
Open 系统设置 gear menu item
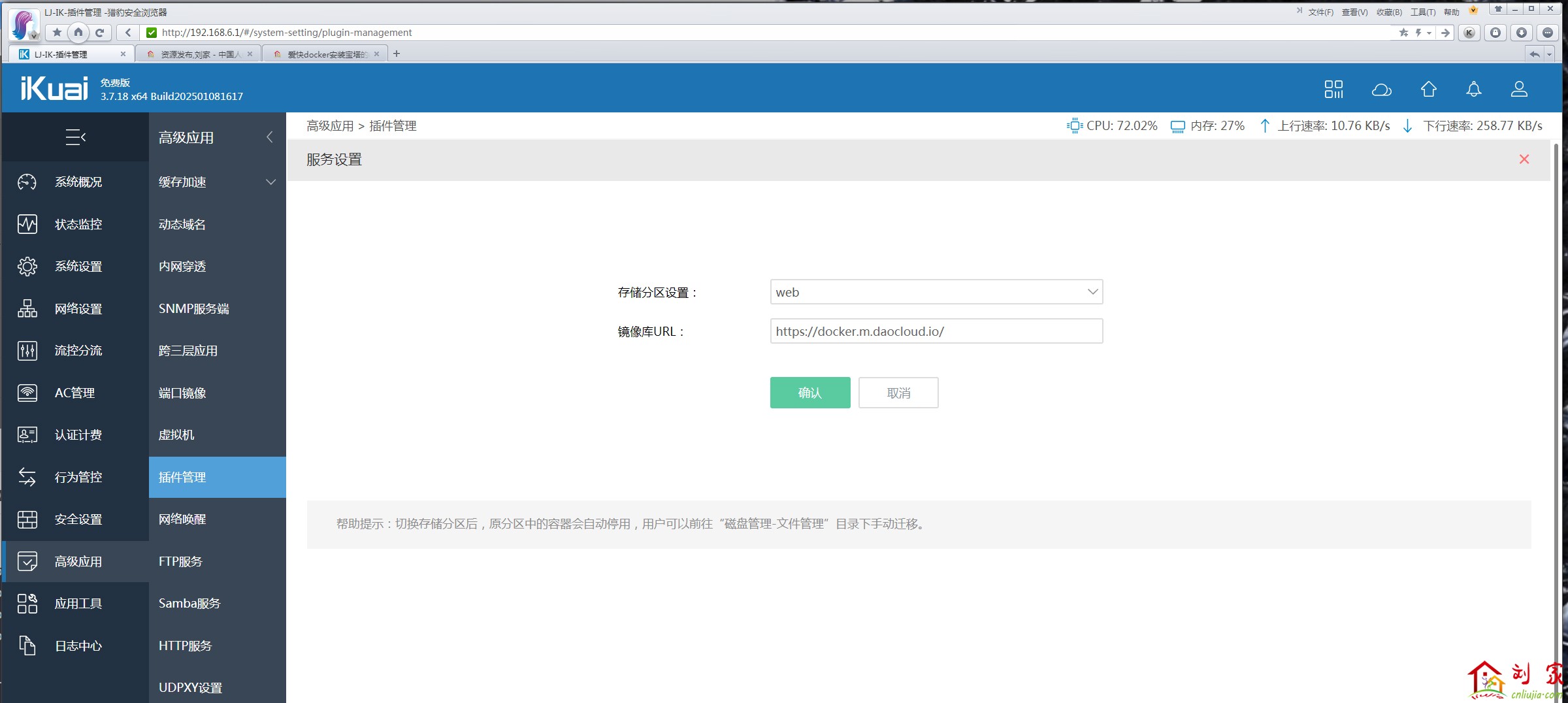coord(78,267)
